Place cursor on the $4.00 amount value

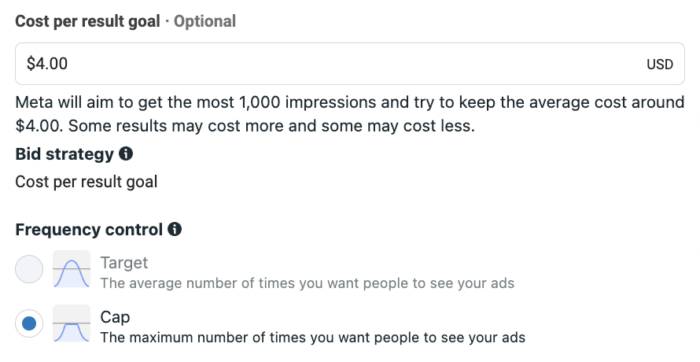tap(47, 63)
